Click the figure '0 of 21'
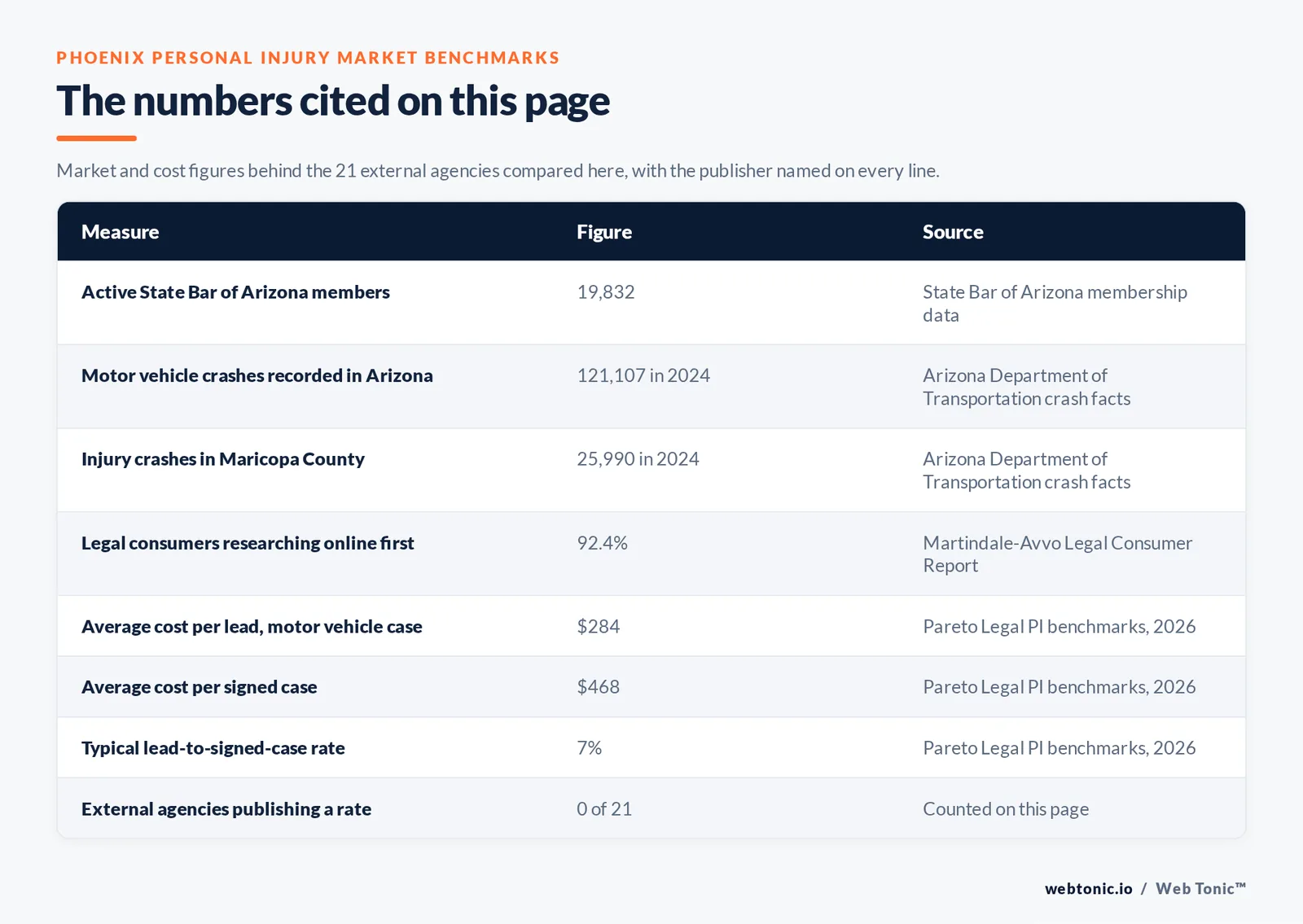This screenshot has width=1303, height=924. [x=604, y=809]
